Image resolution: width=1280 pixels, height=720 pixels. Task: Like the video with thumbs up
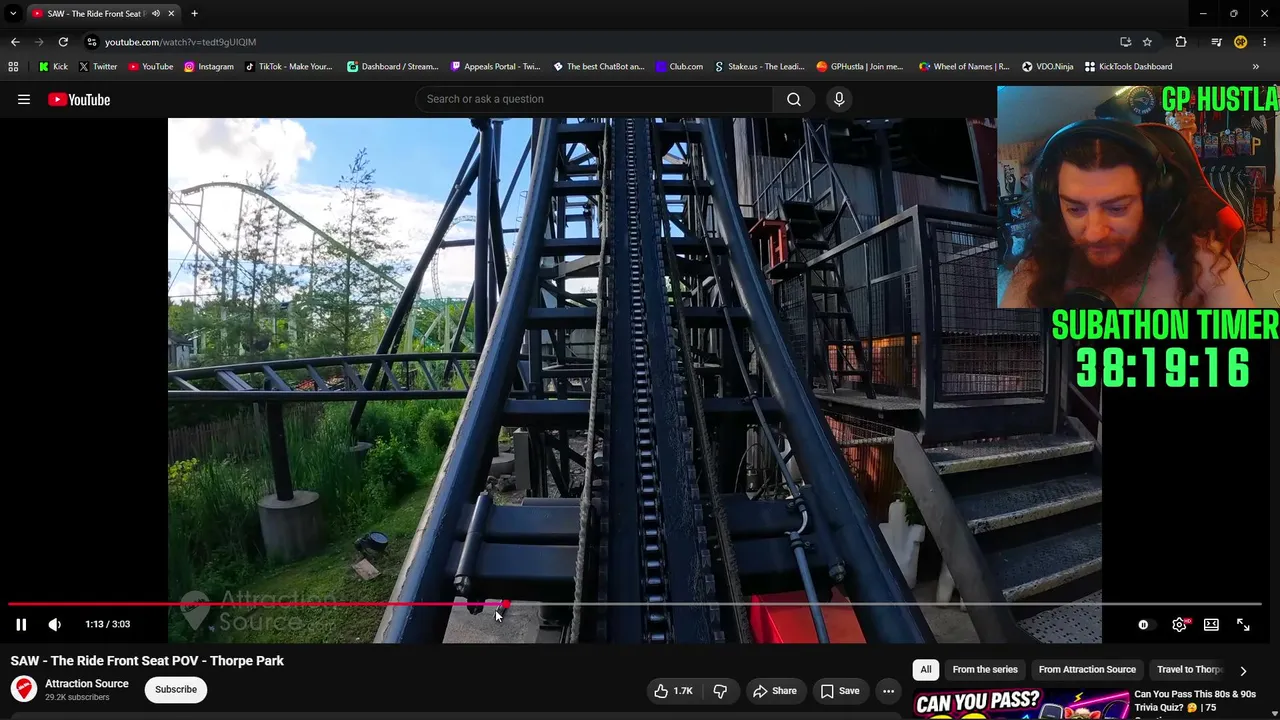[673, 690]
